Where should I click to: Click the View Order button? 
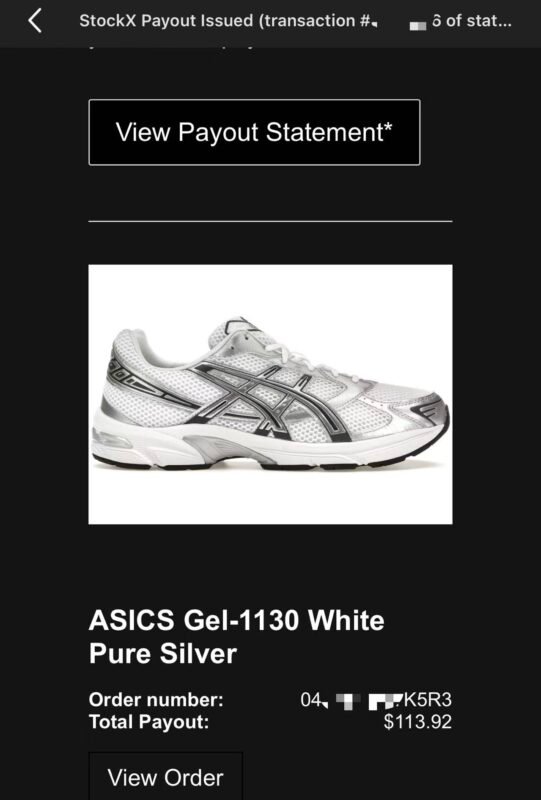[x=166, y=776]
